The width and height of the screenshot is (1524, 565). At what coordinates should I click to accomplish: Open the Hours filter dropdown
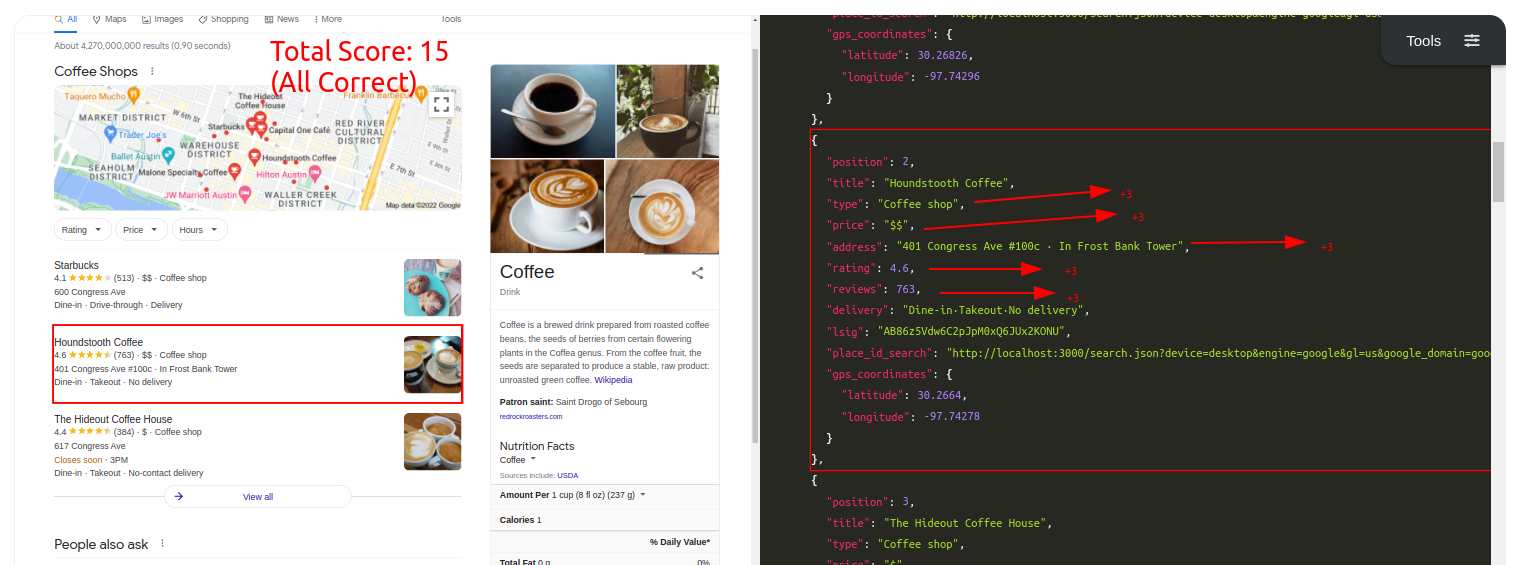coord(200,230)
